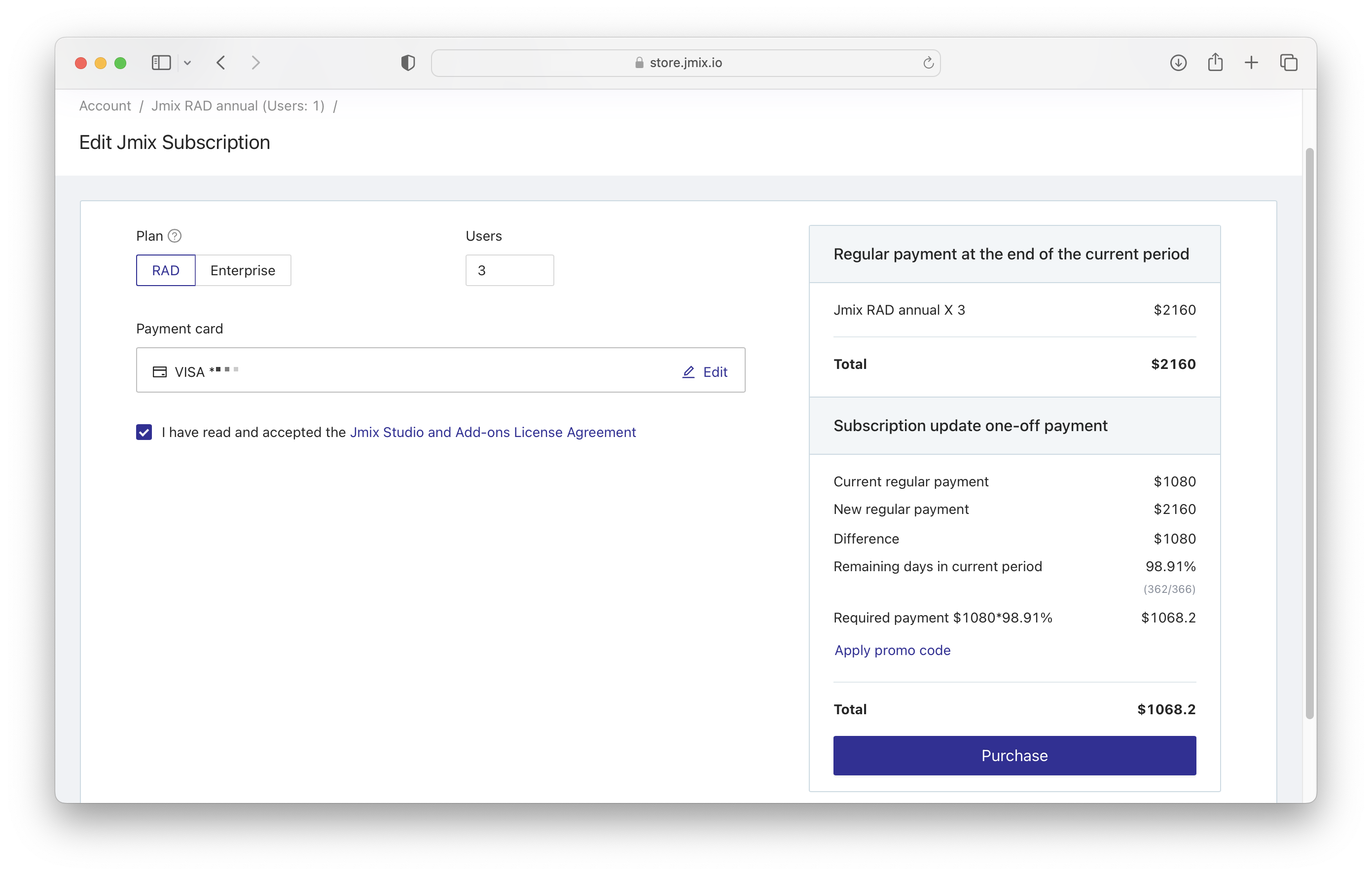The image size is (1372, 876).
Task: Click the 'Required payment $1080*98.91%' text
Action: [942, 617]
